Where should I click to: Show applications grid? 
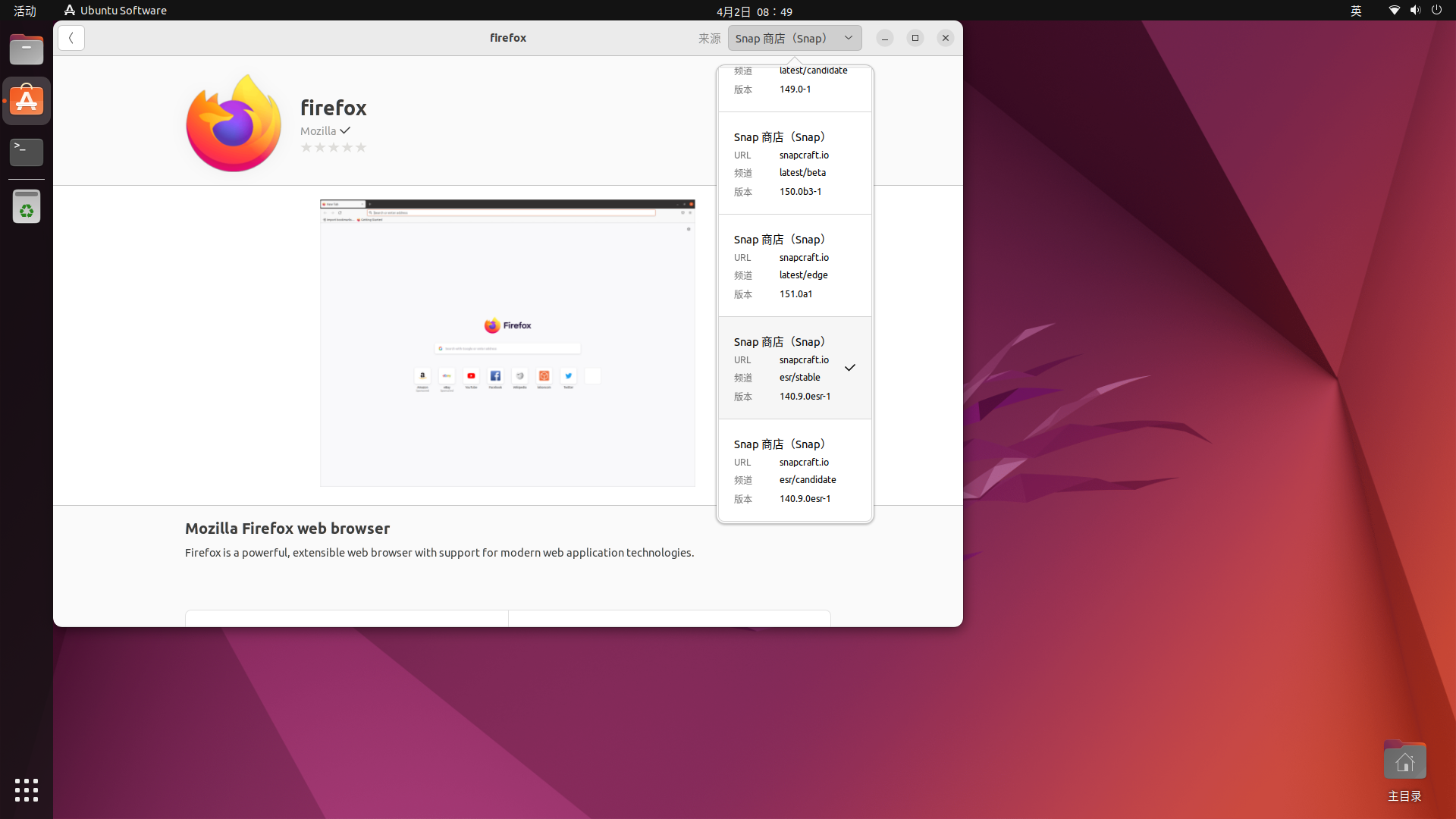point(27,789)
